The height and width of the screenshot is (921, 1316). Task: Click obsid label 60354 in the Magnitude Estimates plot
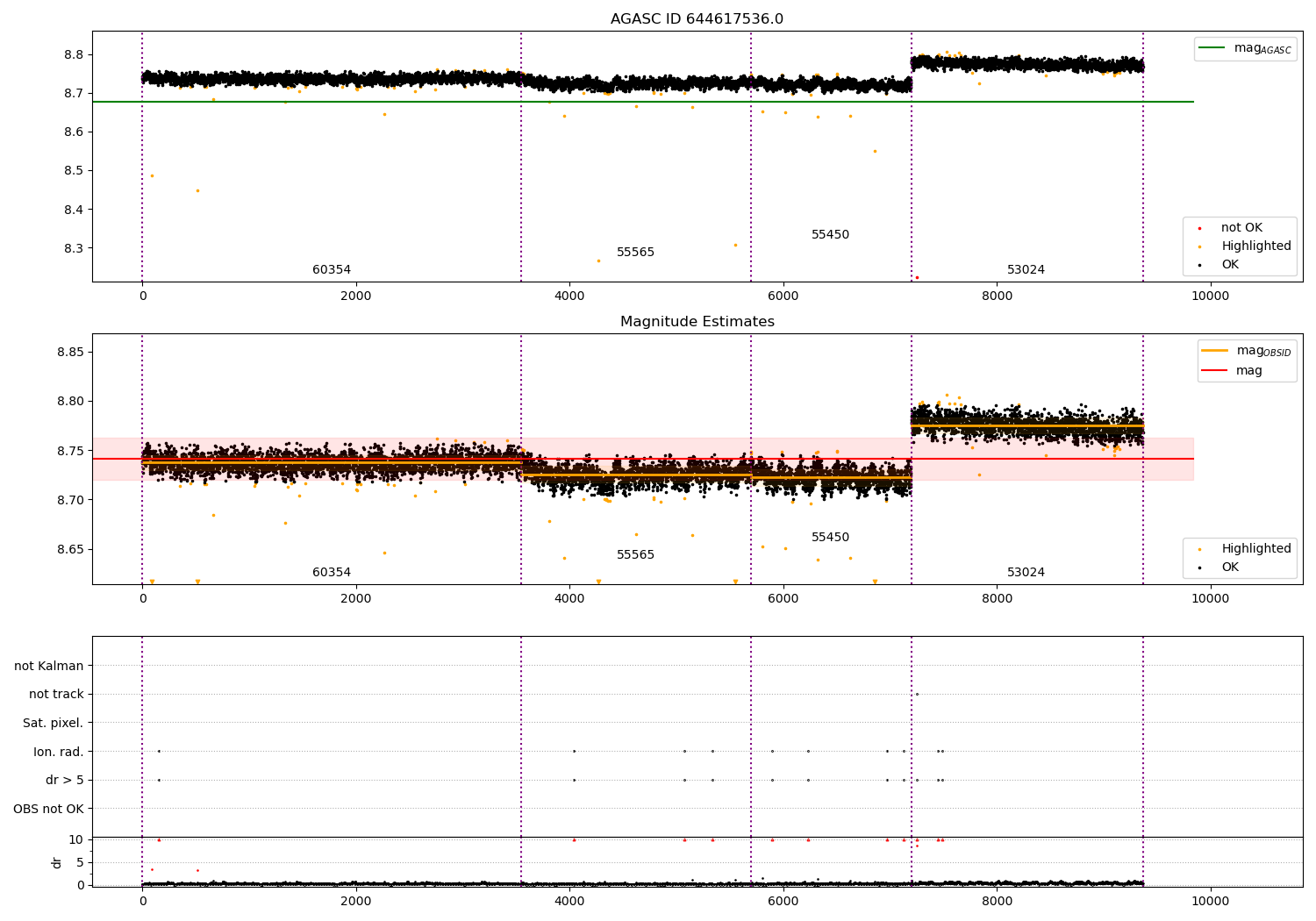point(332,573)
